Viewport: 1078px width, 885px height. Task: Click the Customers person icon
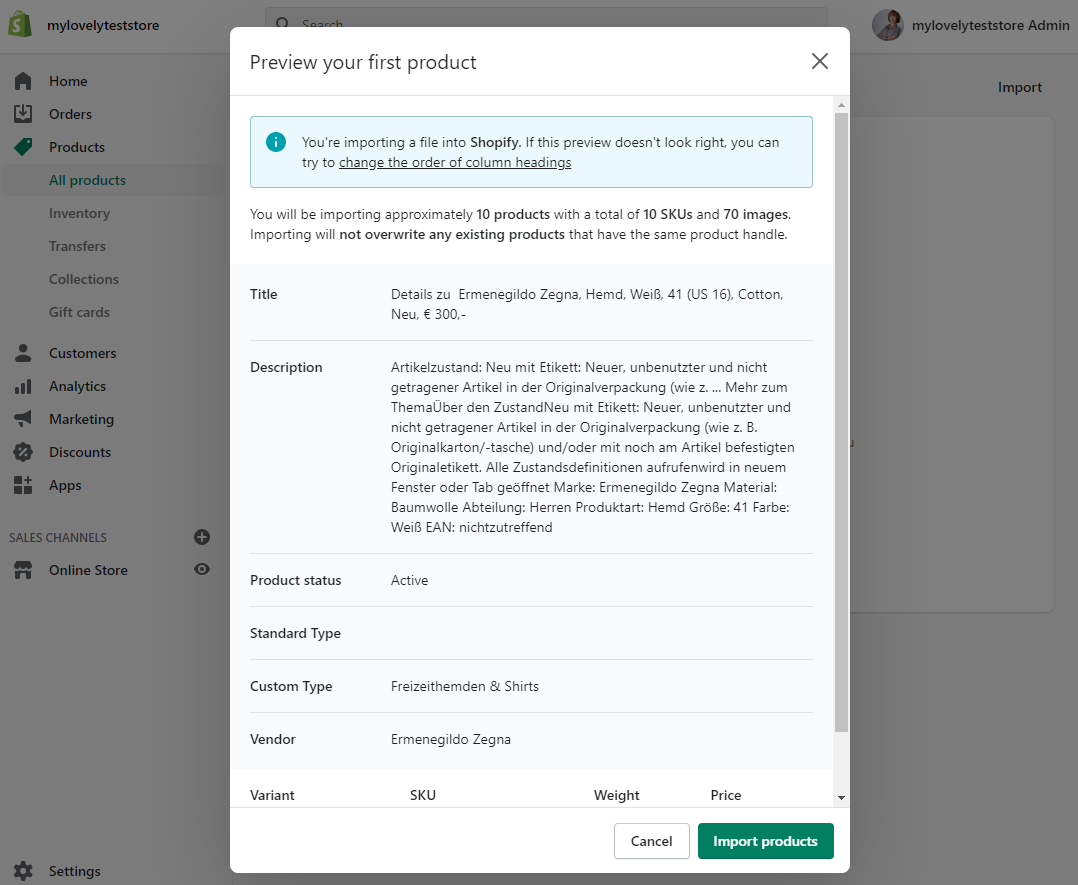[23, 353]
